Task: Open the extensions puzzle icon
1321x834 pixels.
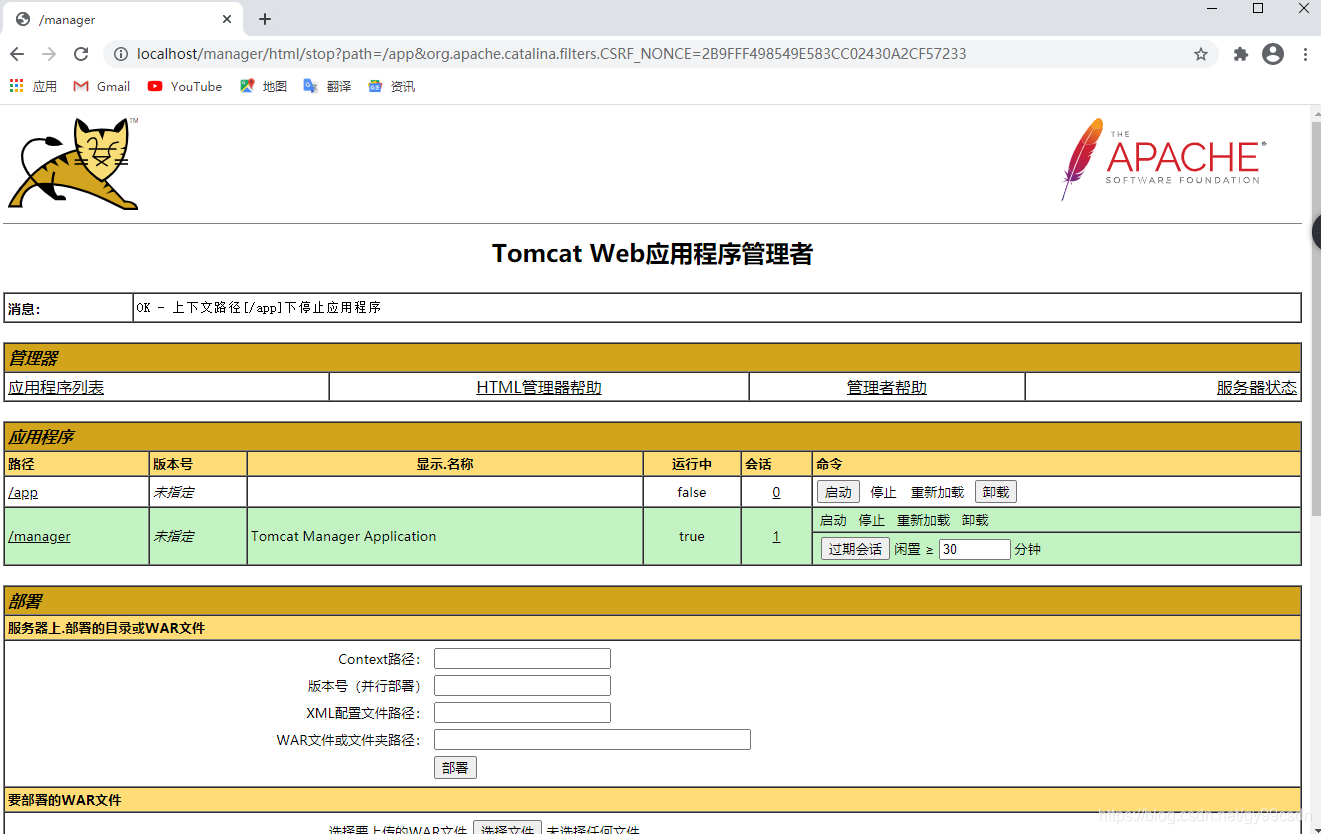Action: 1241,54
